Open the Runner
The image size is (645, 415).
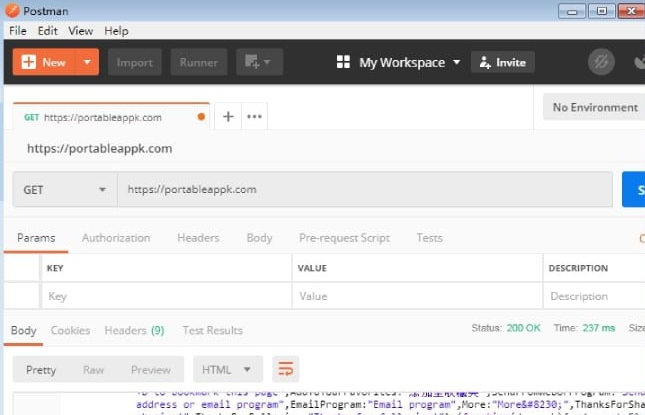click(x=199, y=62)
